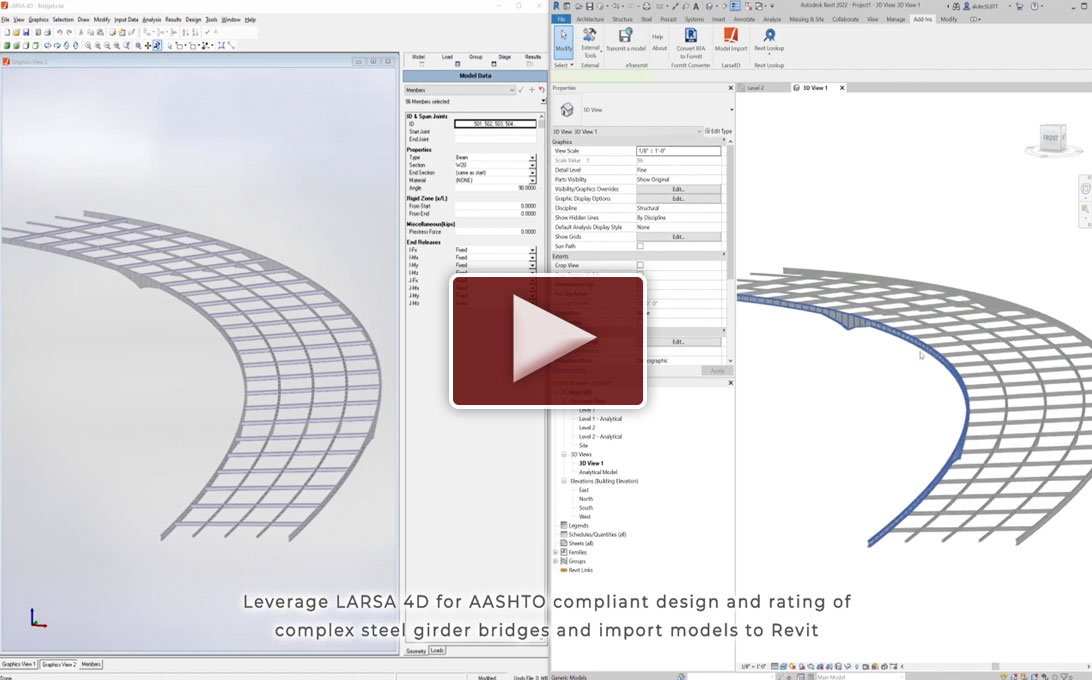Open the Members tab at bottom of LARSA
The height and width of the screenshot is (680, 1092).
(x=91, y=665)
